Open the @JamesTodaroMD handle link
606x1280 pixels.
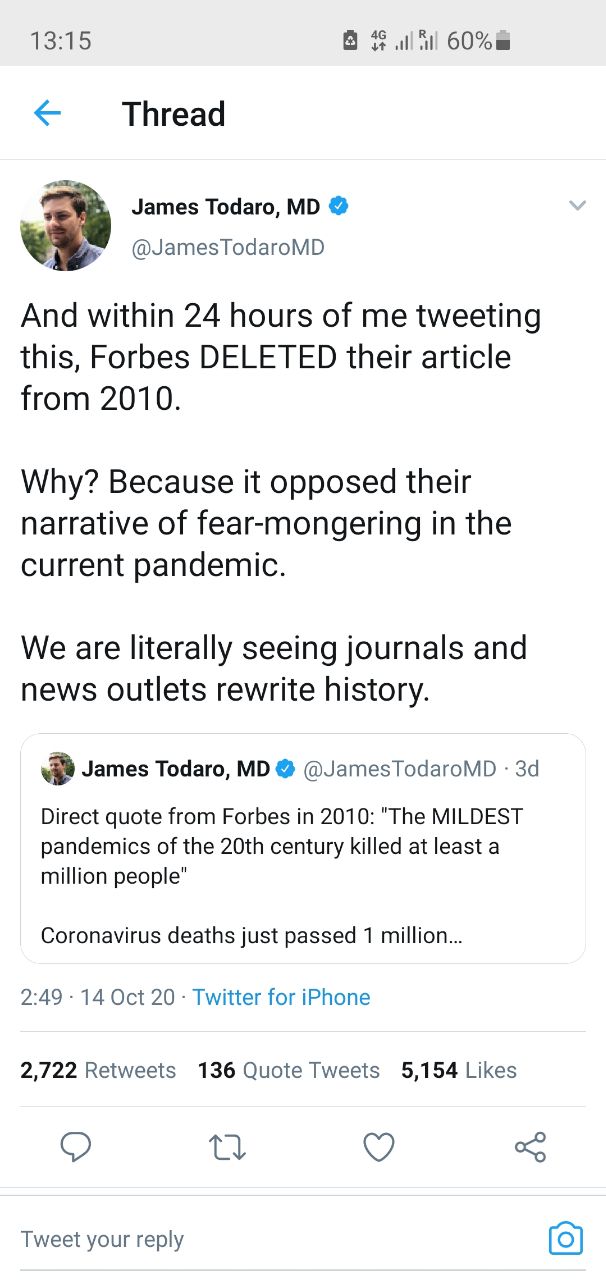228,247
